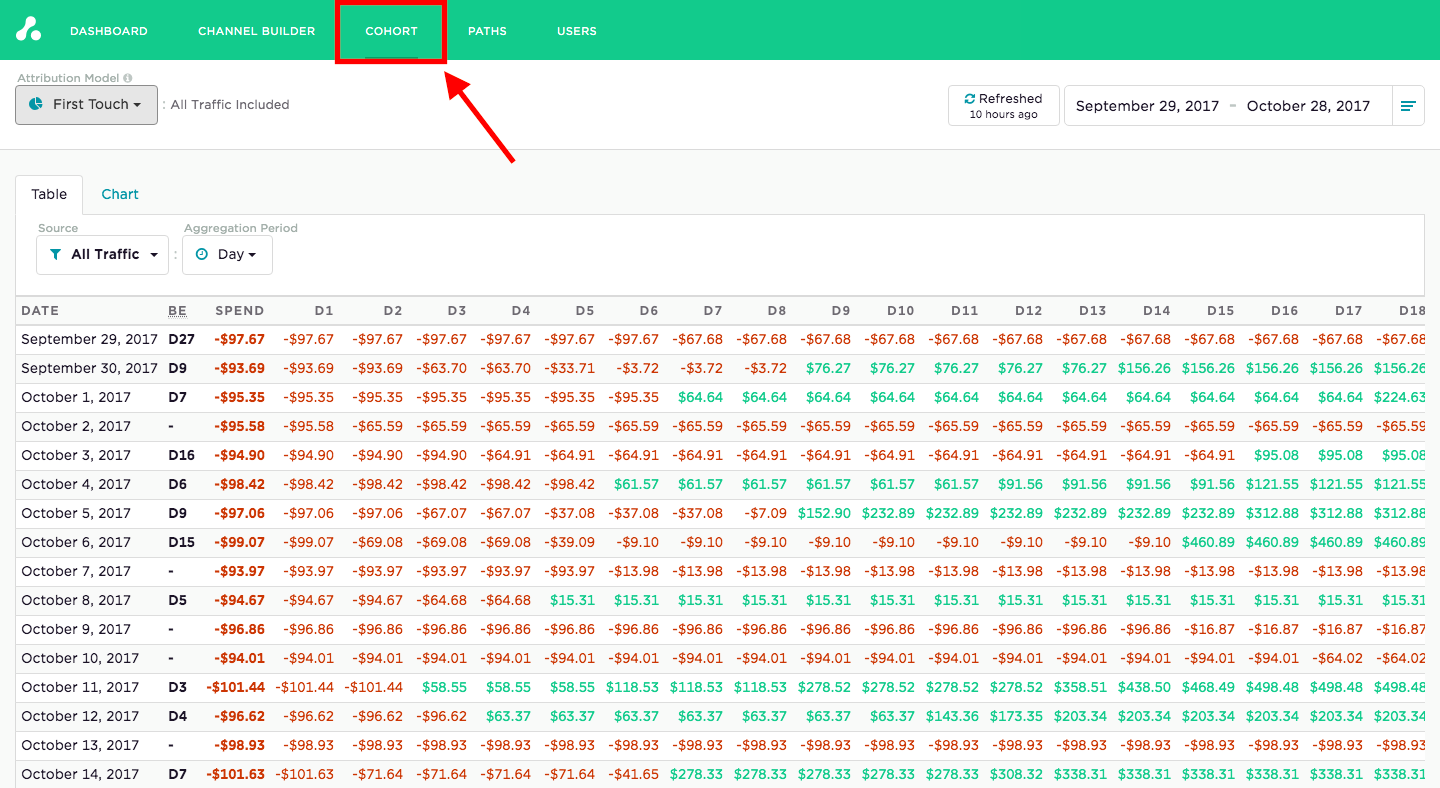Click the Attribution app logo
This screenshot has width=1440, height=788.
(28, 29)
